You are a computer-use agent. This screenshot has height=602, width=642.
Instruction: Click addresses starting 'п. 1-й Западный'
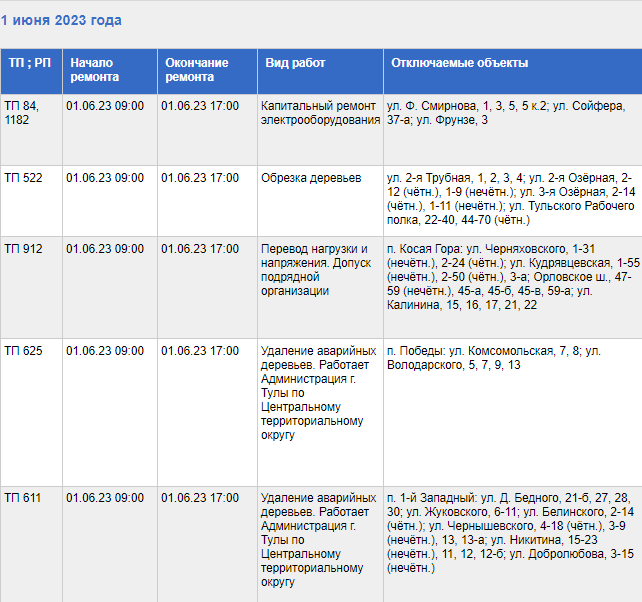point(511,533)
